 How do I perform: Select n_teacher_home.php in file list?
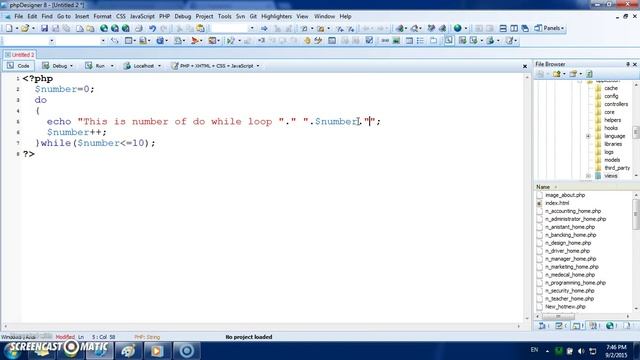click(569, 298)
